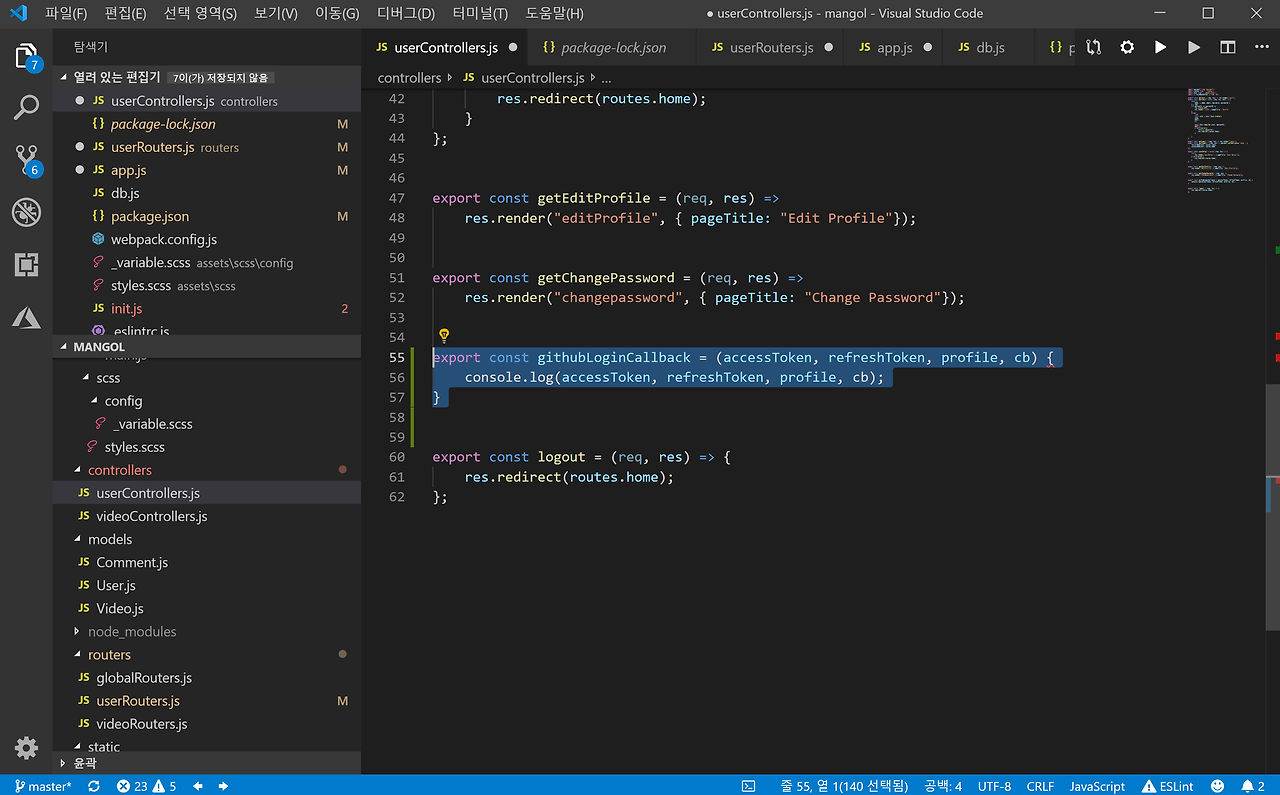Image resolution: width=1280 pixels, height=795 pixels.
Task: Open the Debug view icon
Action: tap(27, 212)
